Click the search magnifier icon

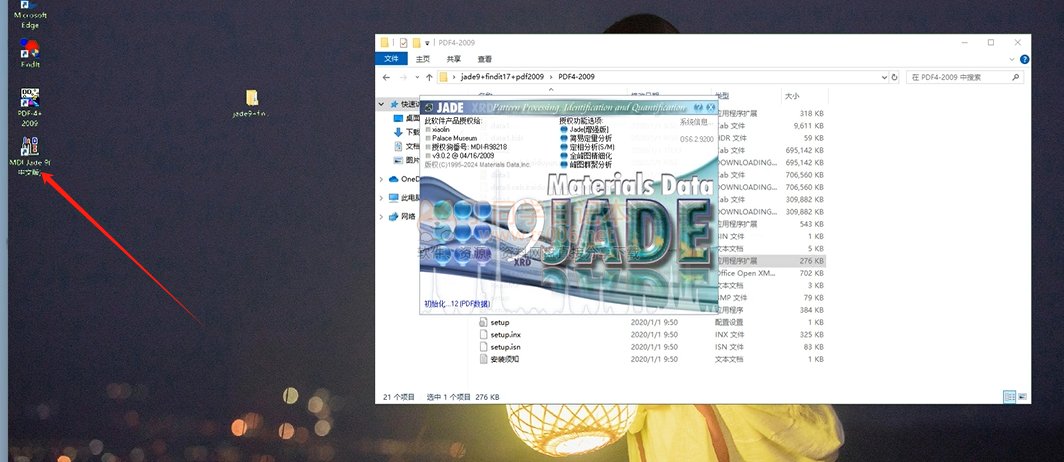[x=1016, y=77]
